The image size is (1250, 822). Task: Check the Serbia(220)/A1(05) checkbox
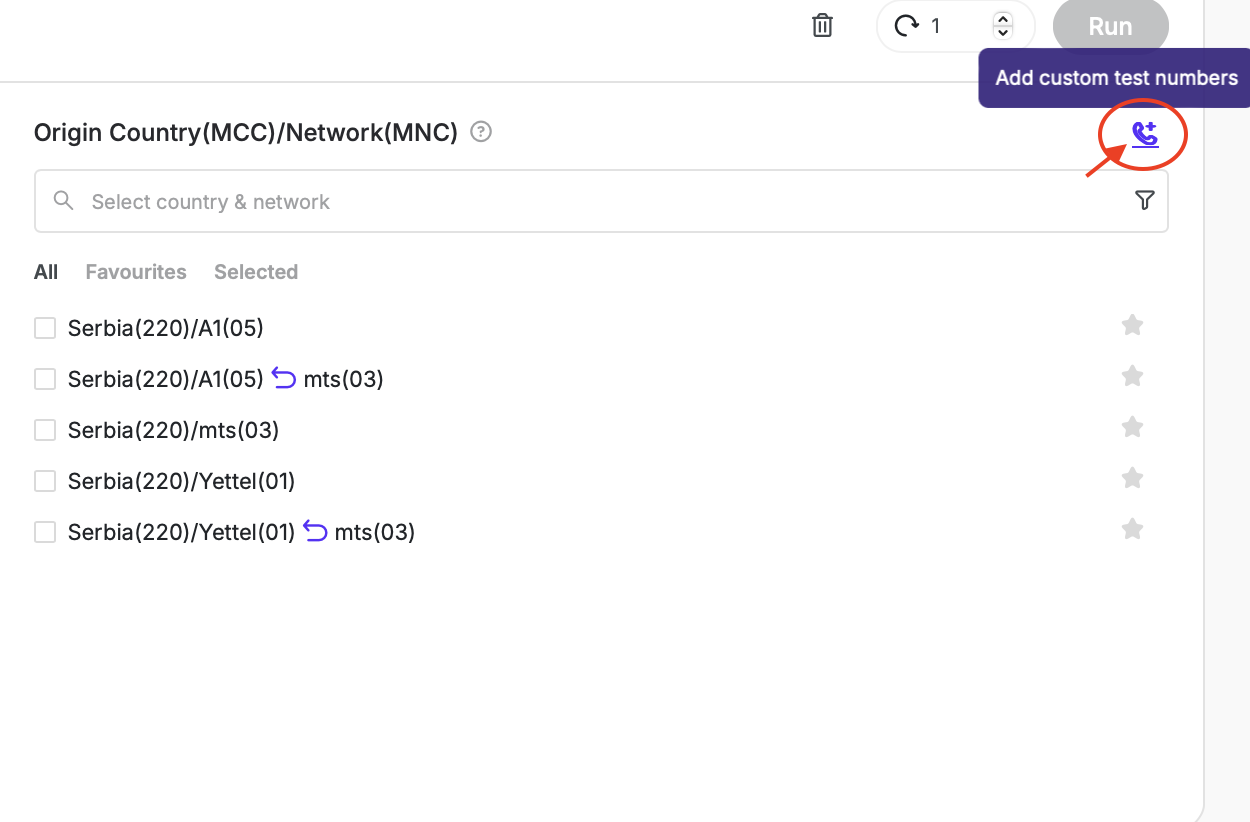(44, 327)
